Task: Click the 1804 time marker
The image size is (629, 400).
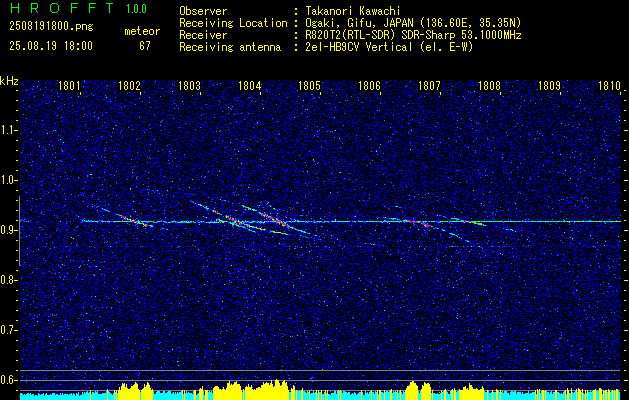Action: coord(250,85)
